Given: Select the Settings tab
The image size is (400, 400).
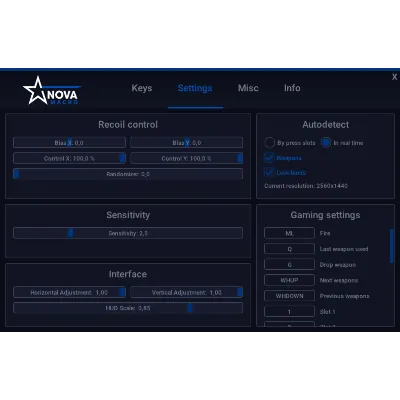Looking at the screenshot, I should tap(195, 88).
